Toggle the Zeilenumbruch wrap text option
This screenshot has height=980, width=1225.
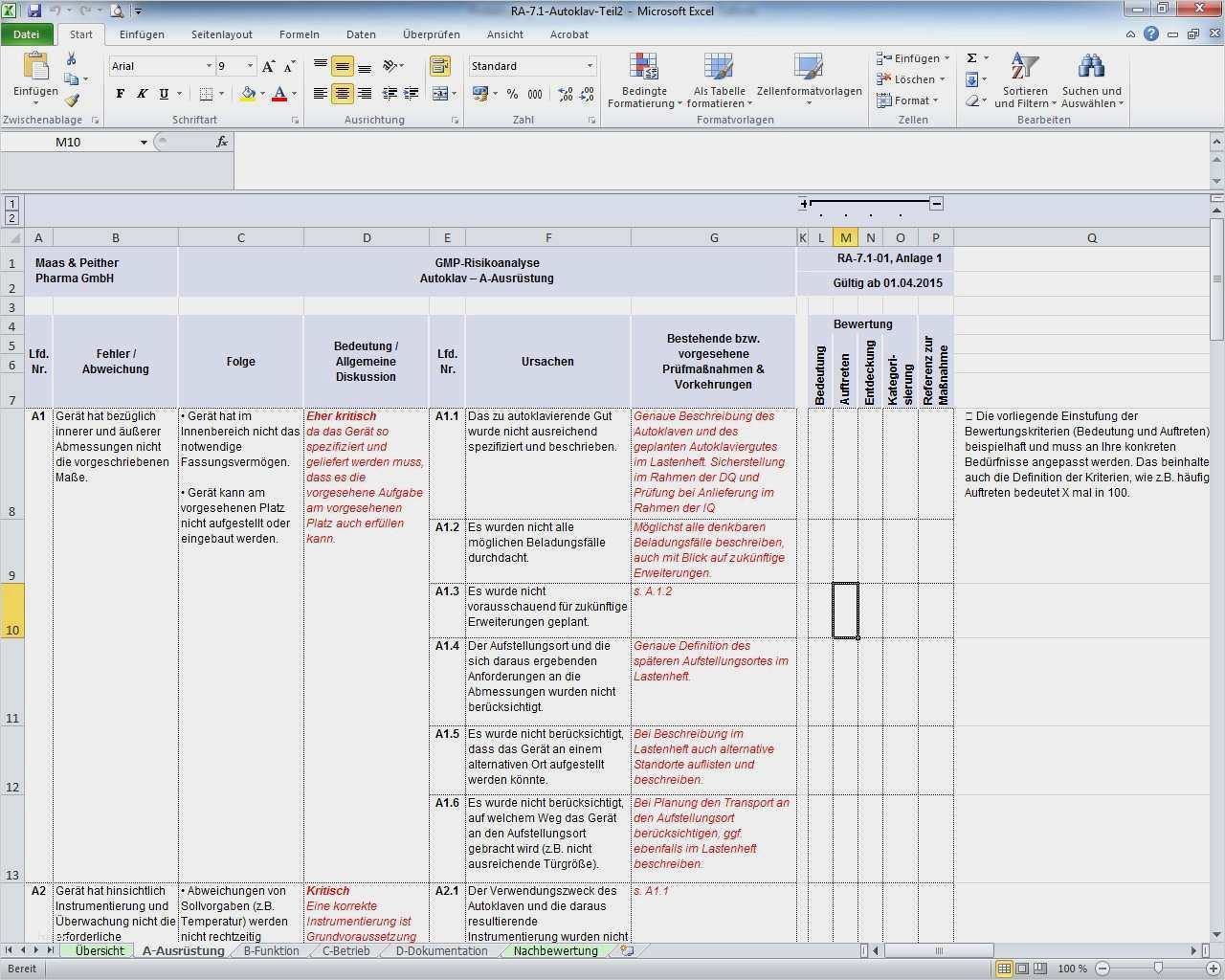point(442,66)
